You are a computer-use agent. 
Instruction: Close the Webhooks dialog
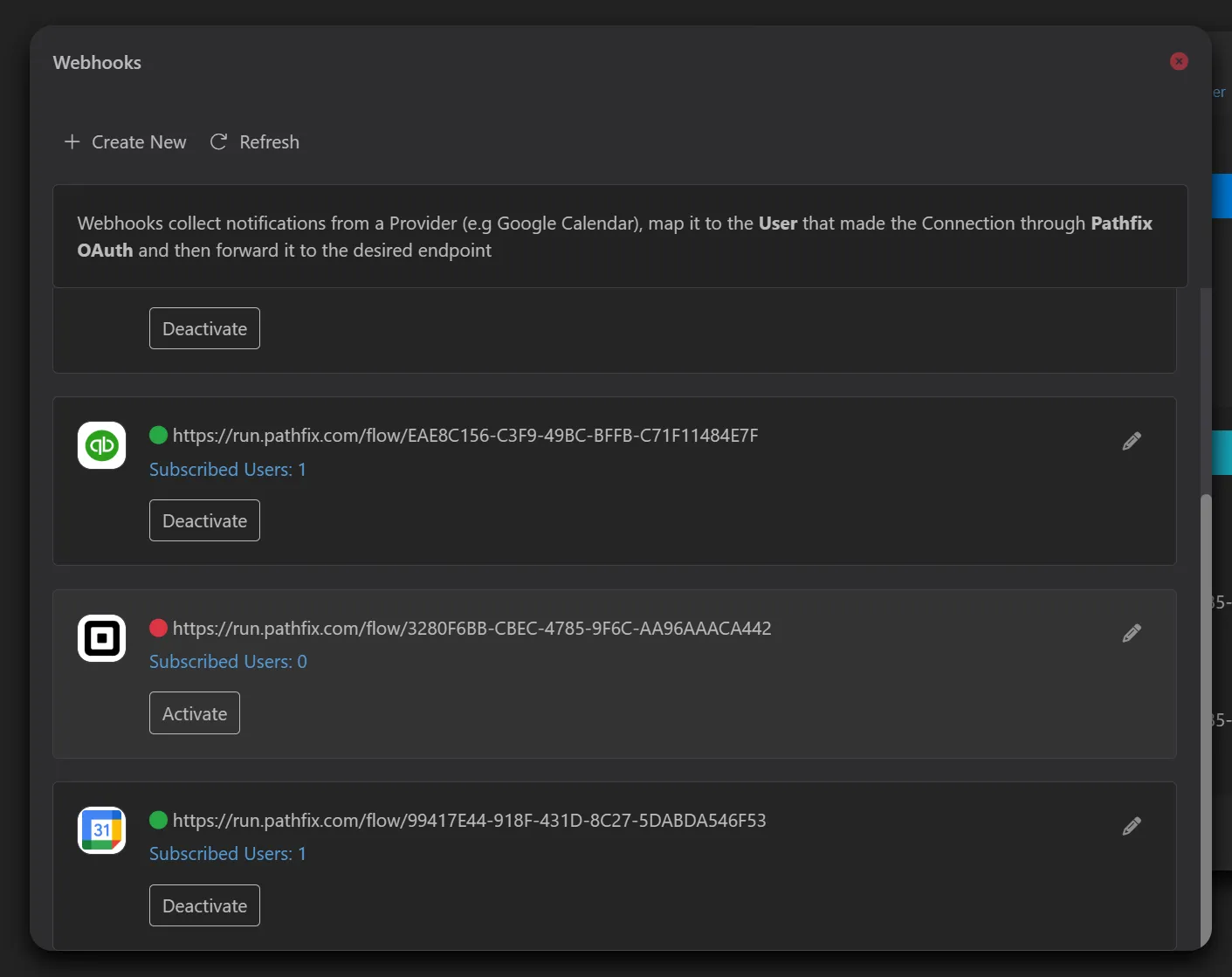click(x=1179, y=61)
